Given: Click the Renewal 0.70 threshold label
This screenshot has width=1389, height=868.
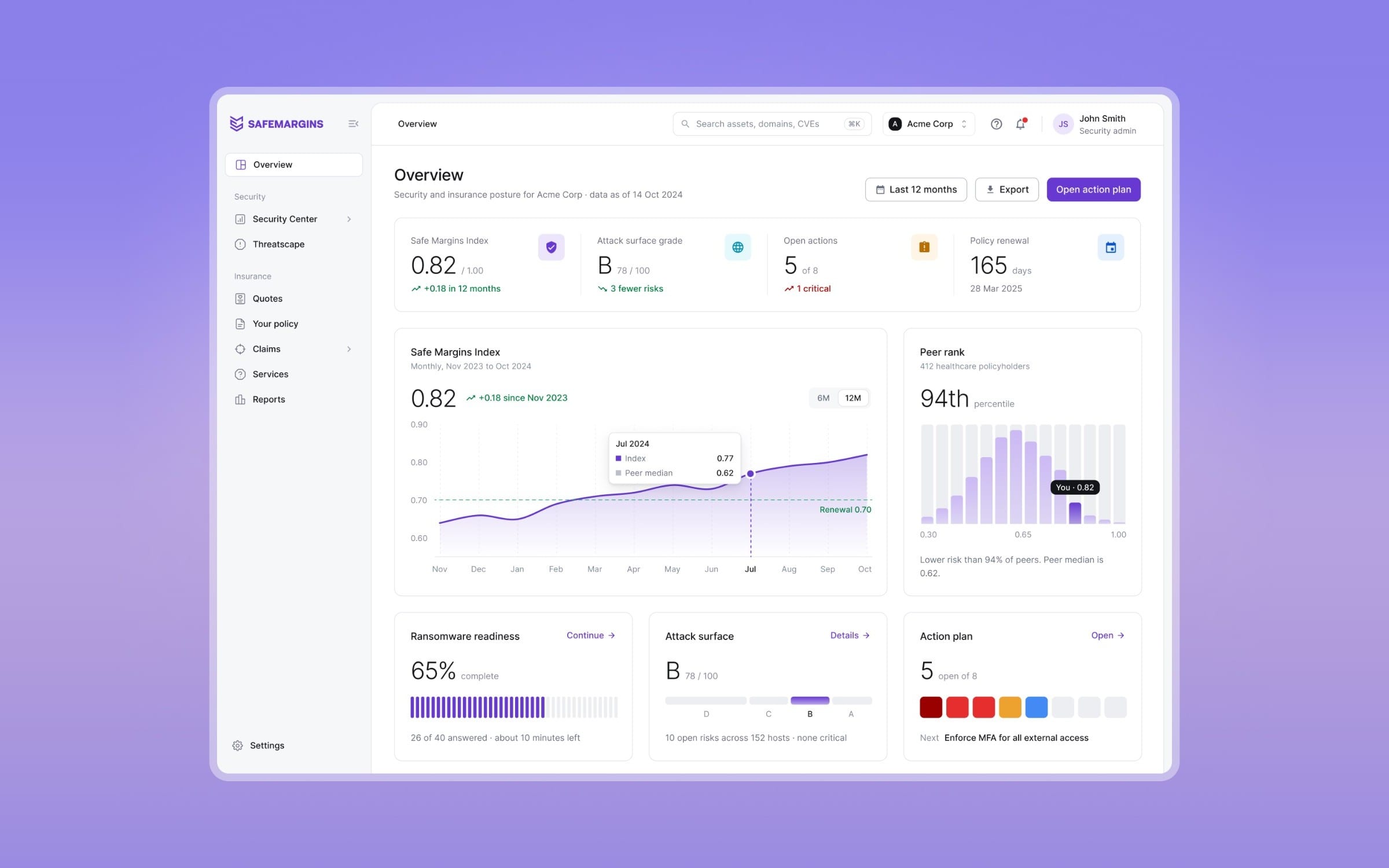Looking at the screenshot, I should click(x=845, y=510).
